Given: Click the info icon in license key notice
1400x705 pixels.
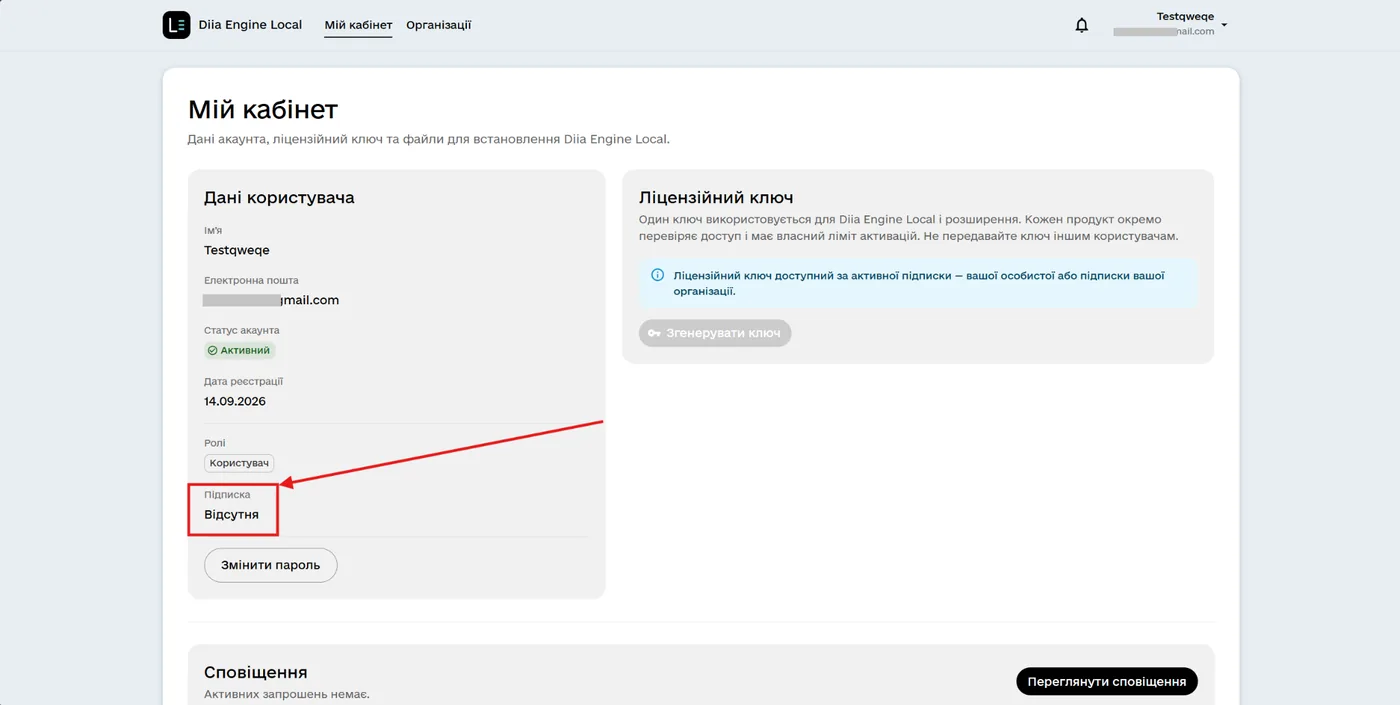Looking at the screenshot, I should pyautogui.click(x=657, y=275).
